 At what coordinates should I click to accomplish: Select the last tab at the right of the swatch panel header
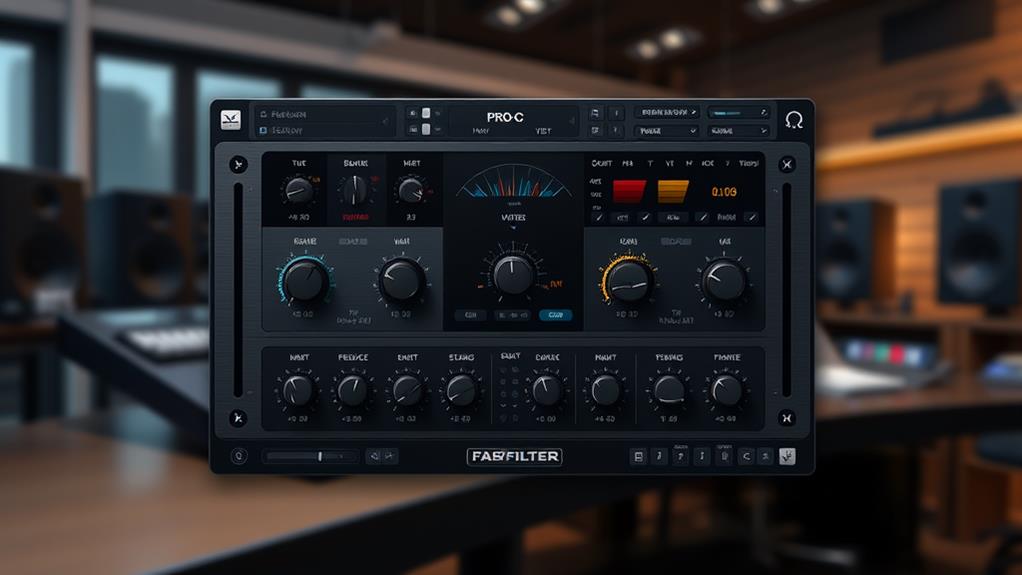tap(748, 163)
